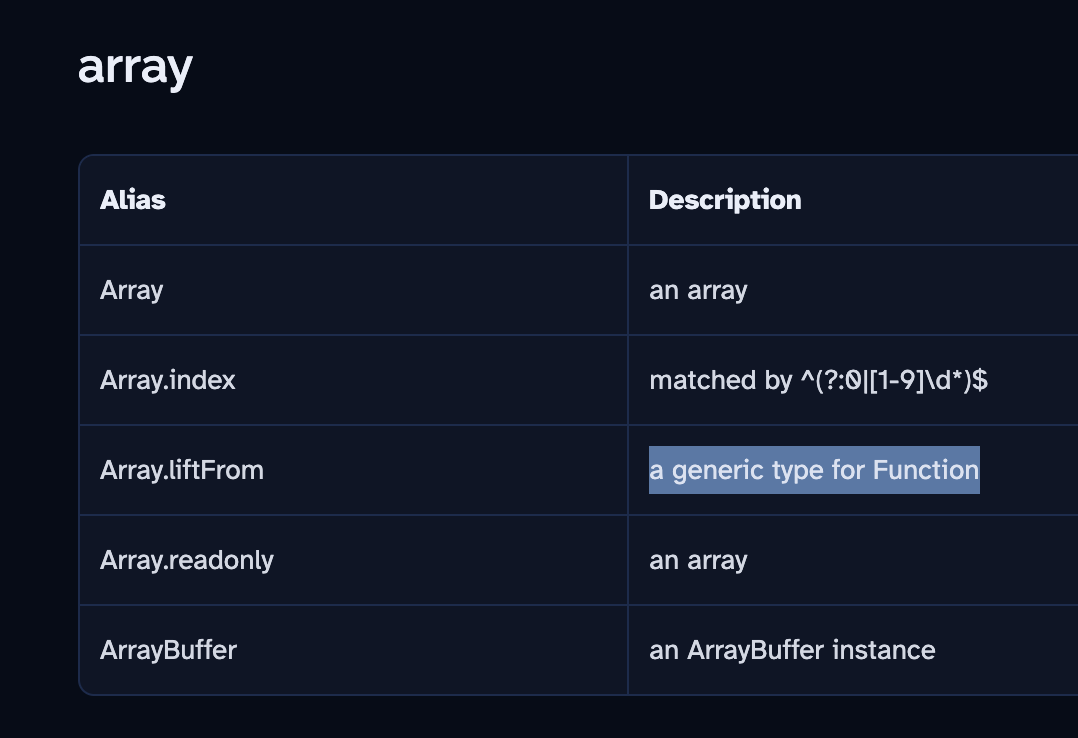This screenshot has width=1078, height=738.
Task: Click the Array.liftFrom alias name
Action: [x=182, y=470]
